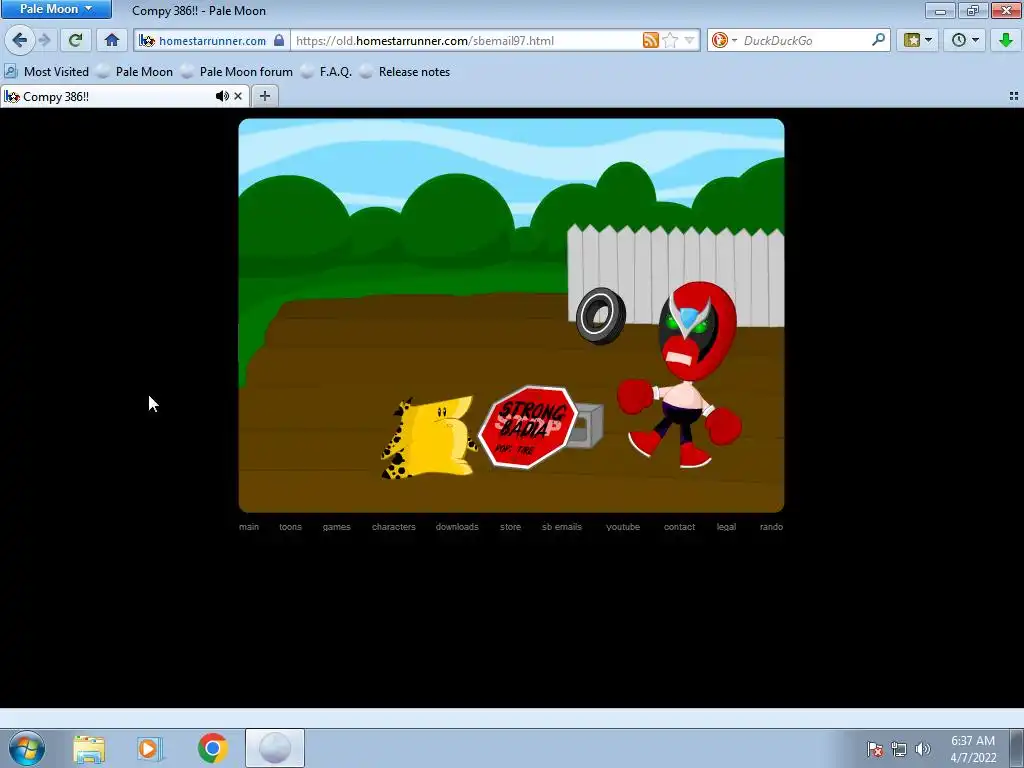Open the DuckDuckGo search engine selector

point(724,40)
